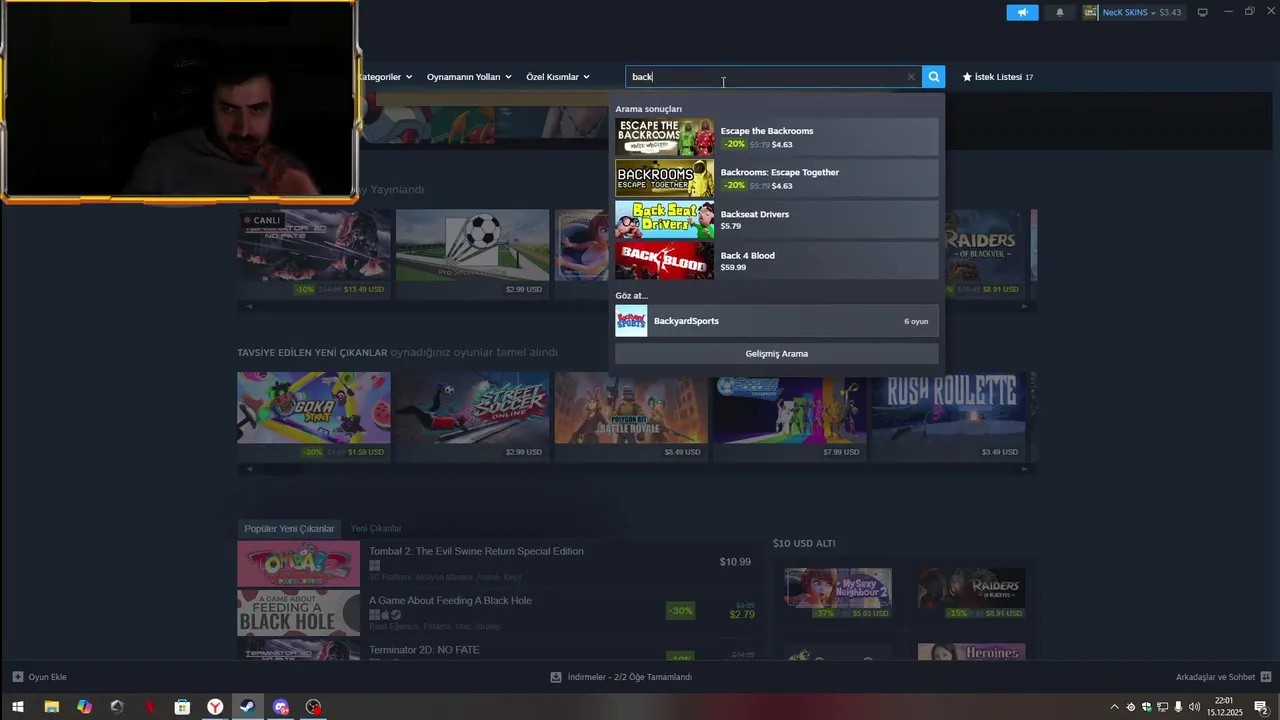Open the volume control in system tray

click(1194, 707)
